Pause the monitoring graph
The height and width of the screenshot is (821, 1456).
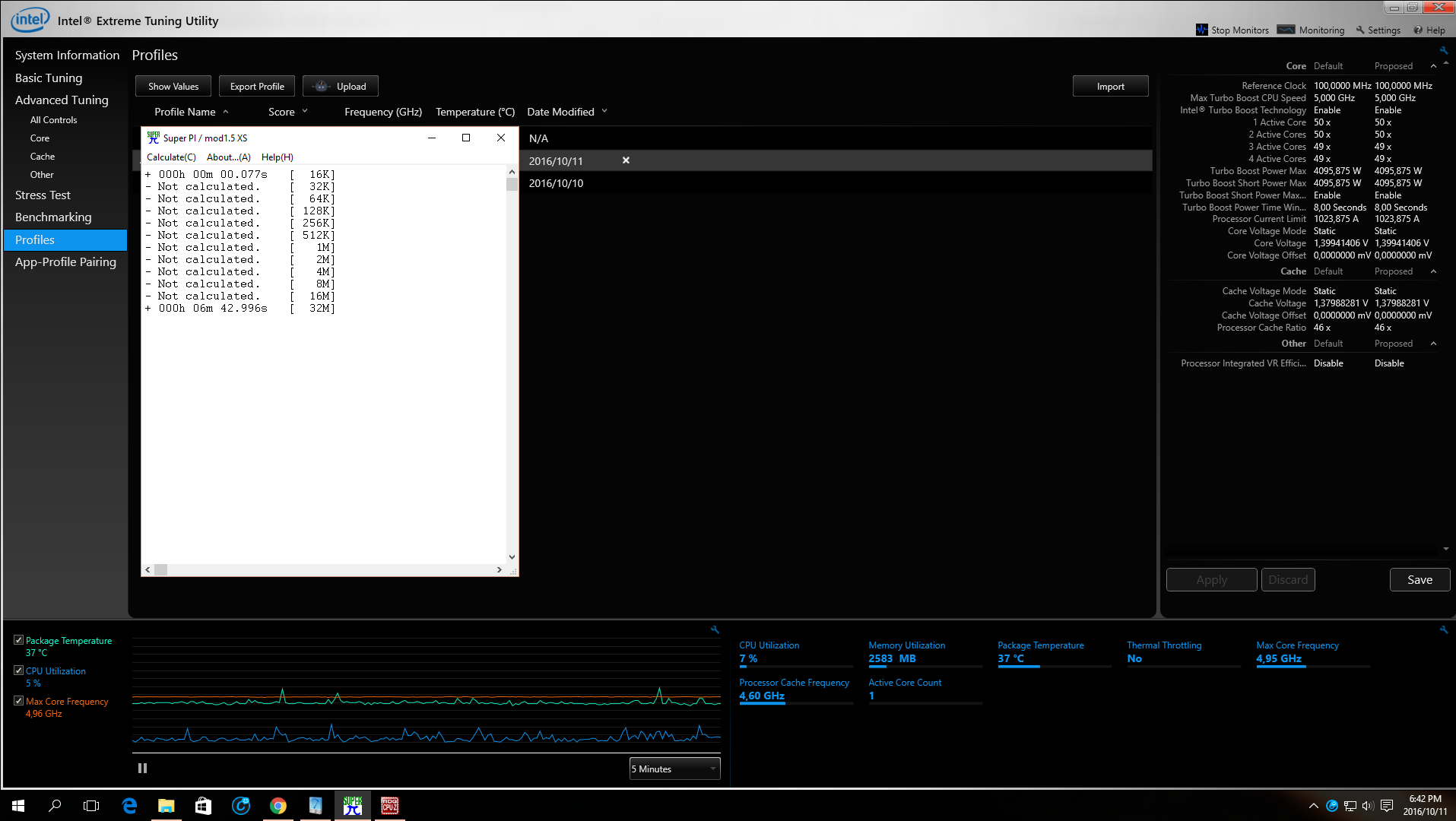click(x=142, y=769)
